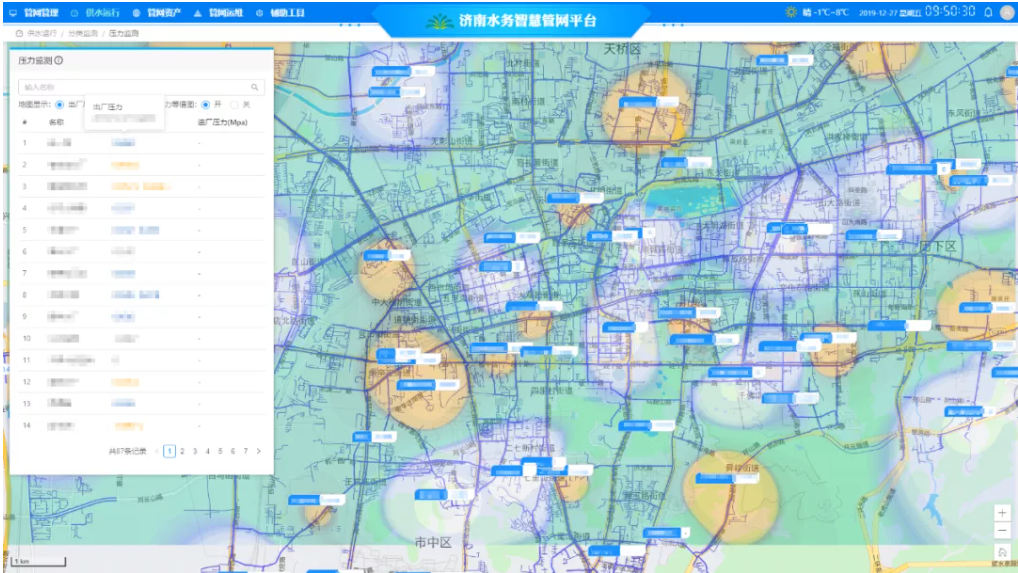Select table row number 3
This screenshot has width=1018, height=573.
pyautogui.click(x=141, y=186)
